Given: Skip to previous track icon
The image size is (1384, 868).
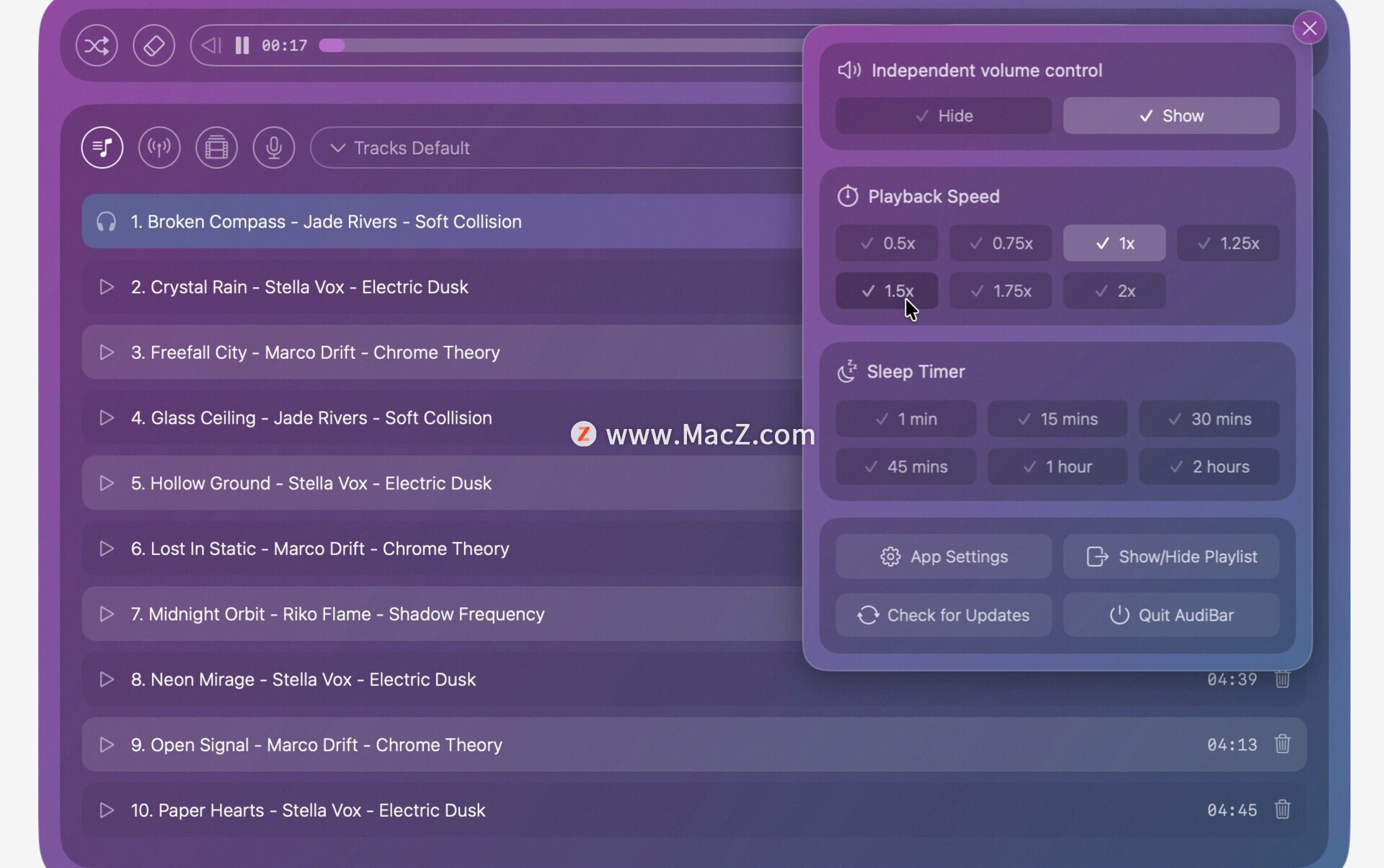Looking at the screenshot, I should 210,45.
